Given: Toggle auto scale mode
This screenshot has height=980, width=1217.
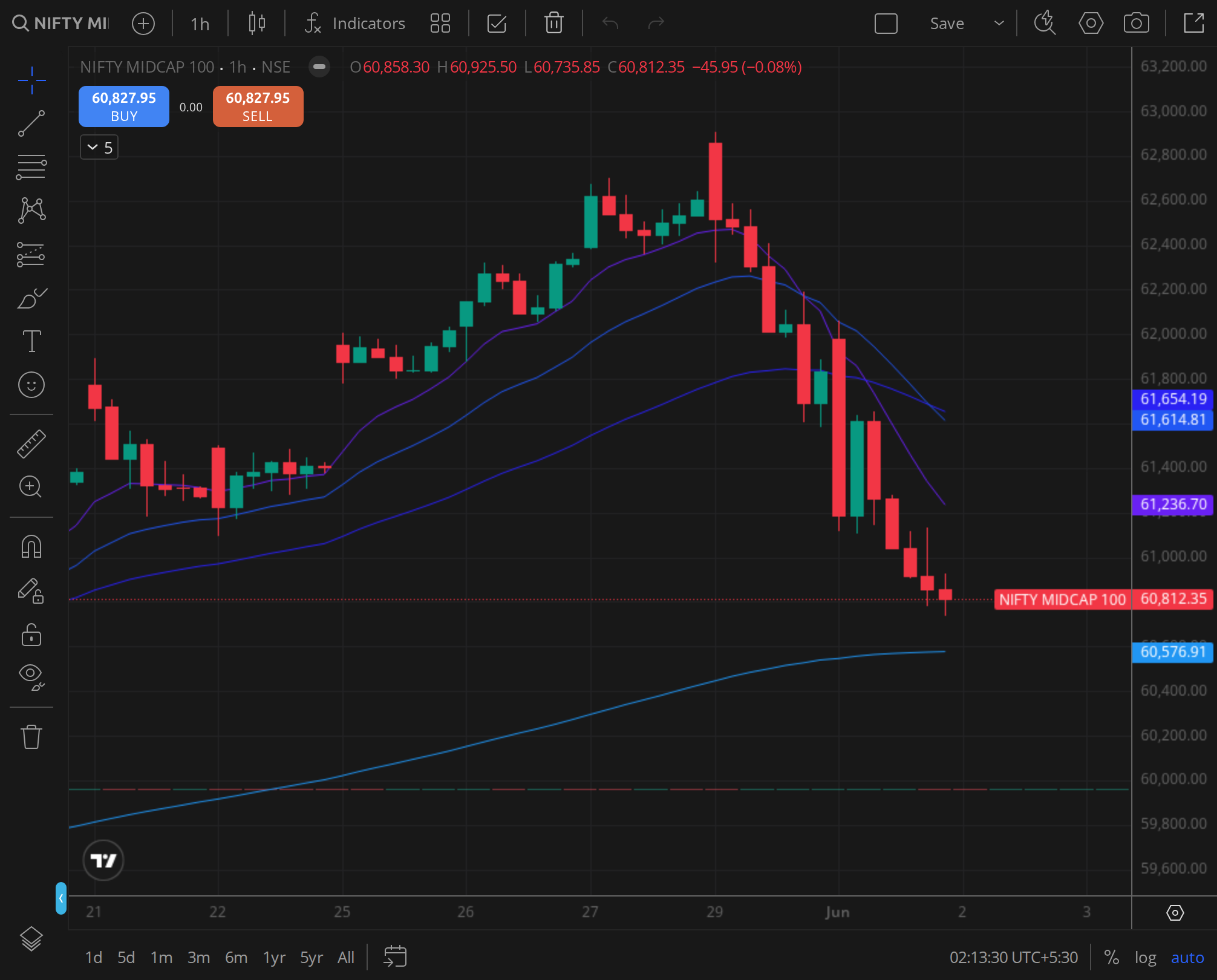Looking at the screenshot, I should [1187, 958].
